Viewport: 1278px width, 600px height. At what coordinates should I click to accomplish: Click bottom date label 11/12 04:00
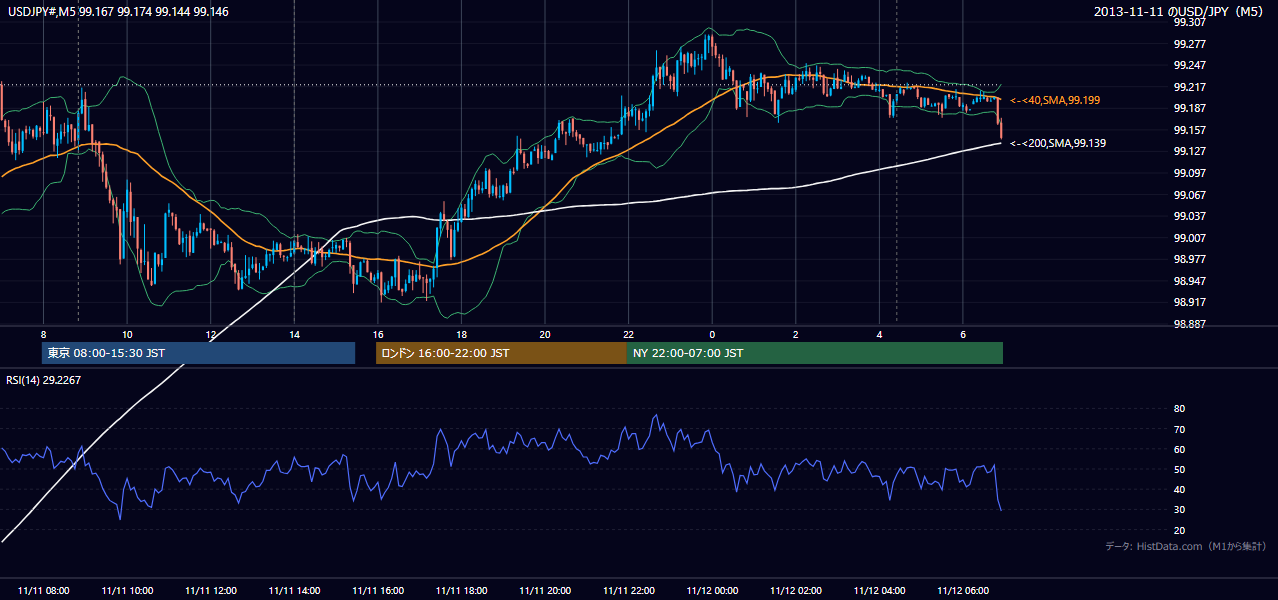[x=879, y=591]
